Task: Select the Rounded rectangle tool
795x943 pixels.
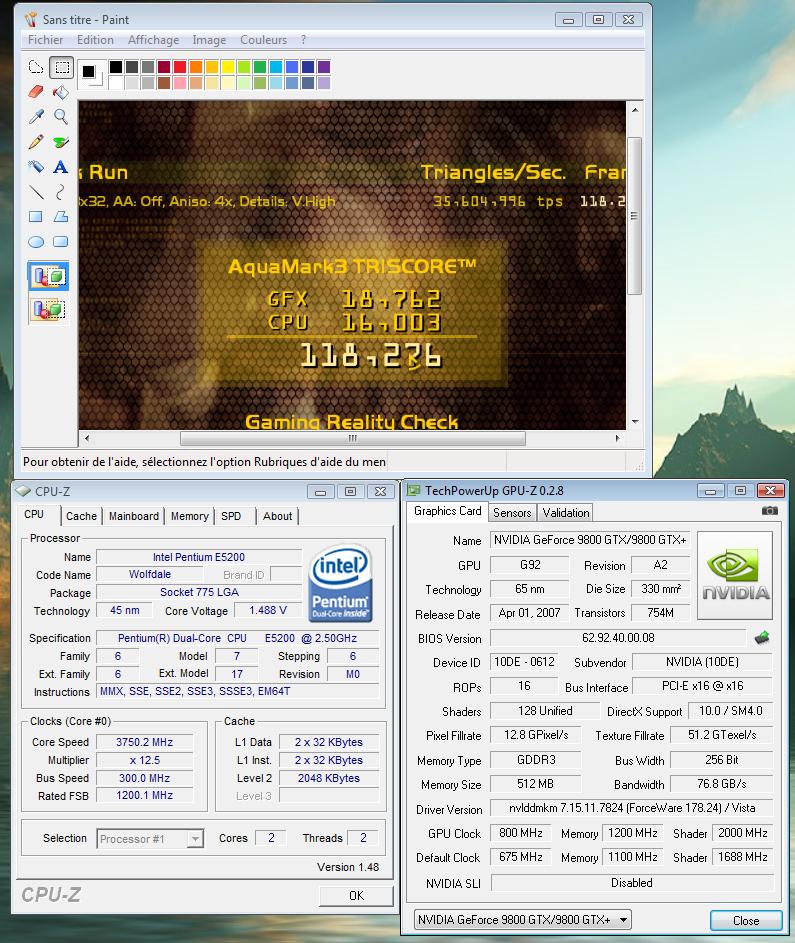Action: point(61,242)
